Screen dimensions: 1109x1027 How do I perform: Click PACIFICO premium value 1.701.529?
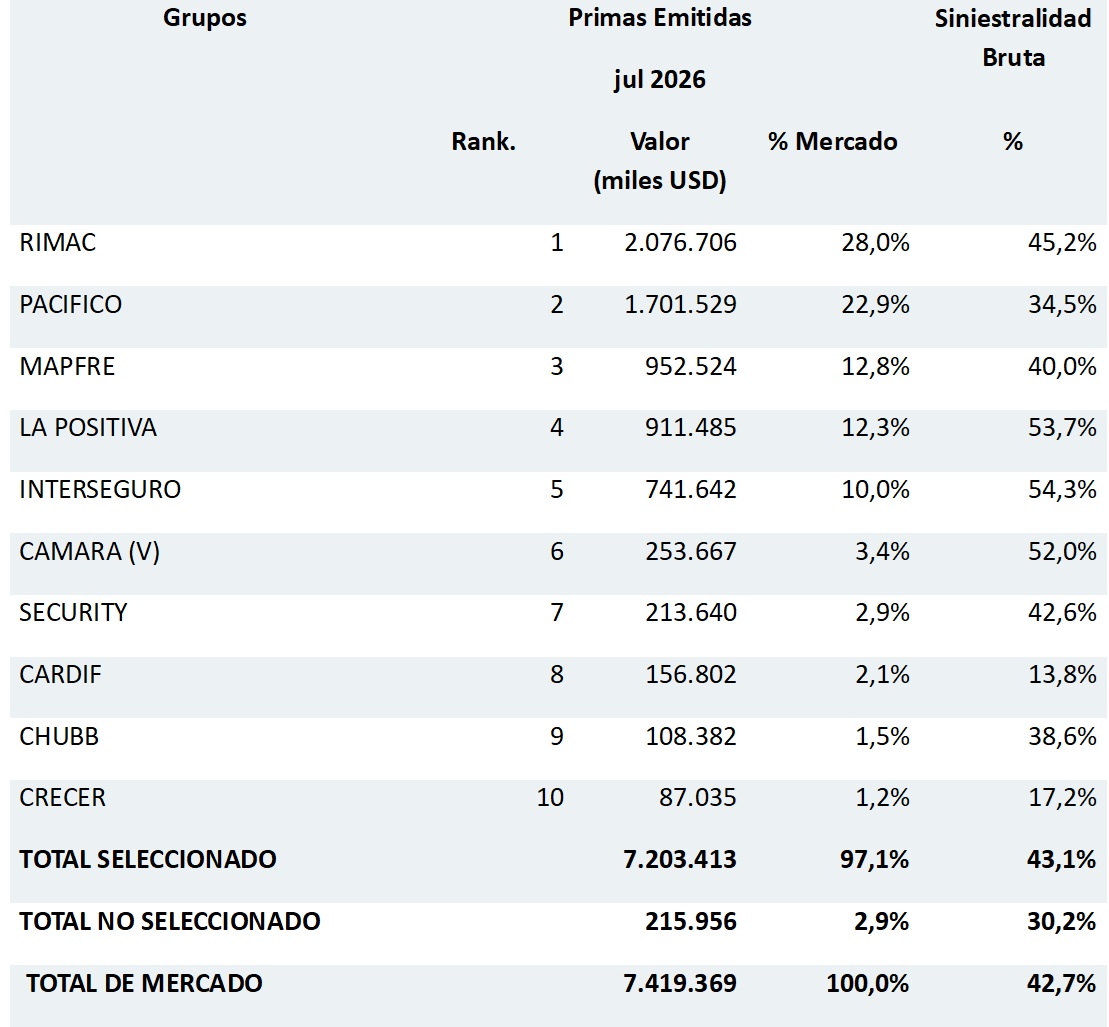point(680,304)
